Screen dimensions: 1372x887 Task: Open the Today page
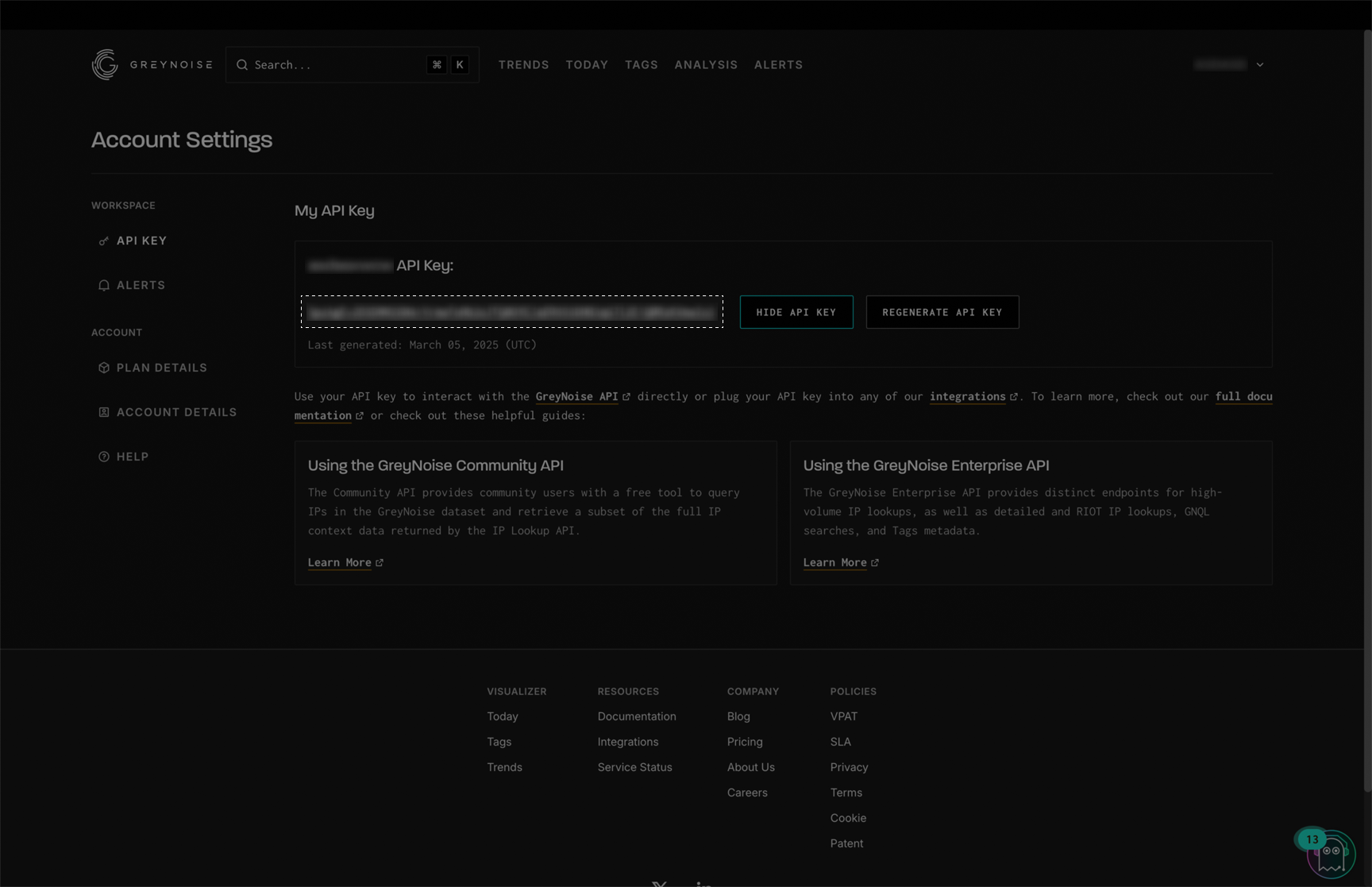point(587,65)
